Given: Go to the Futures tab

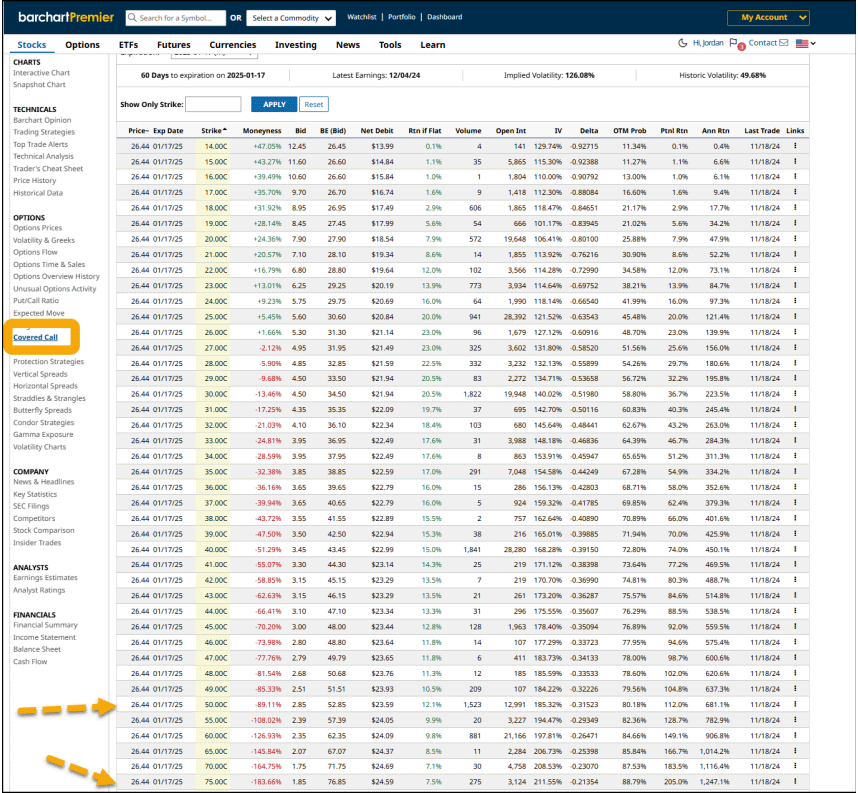Looking at the screenshot, I should (x=173, y=45).
